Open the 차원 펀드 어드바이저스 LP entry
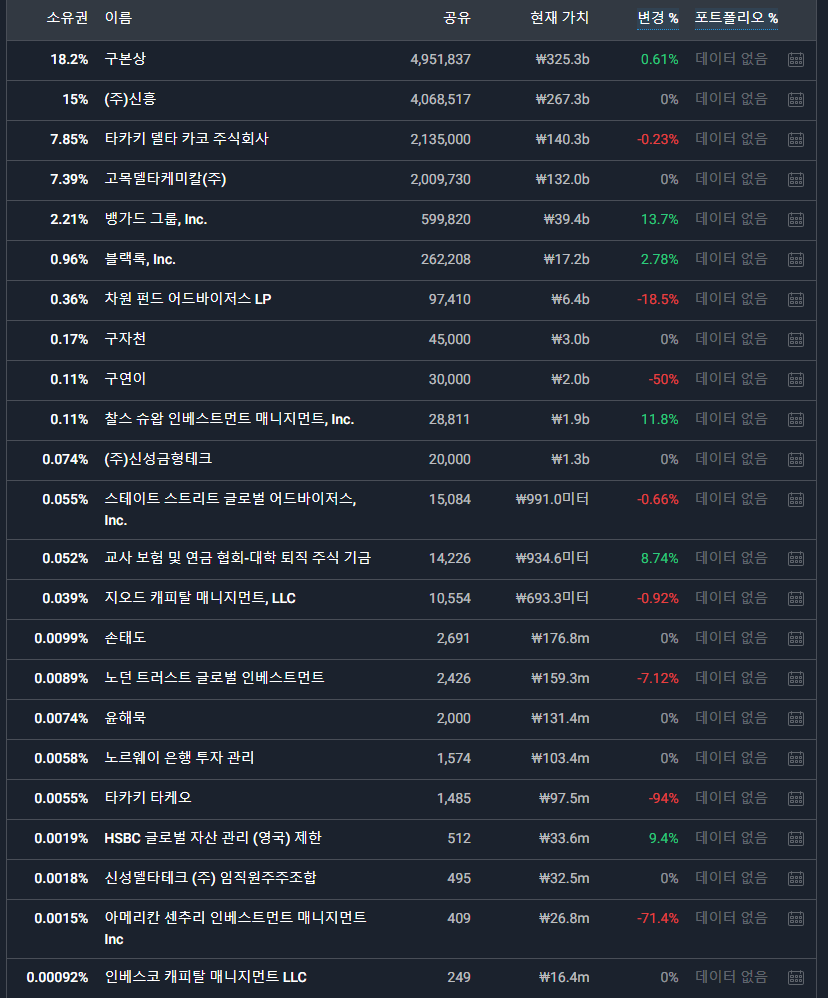 click(187, 299)
